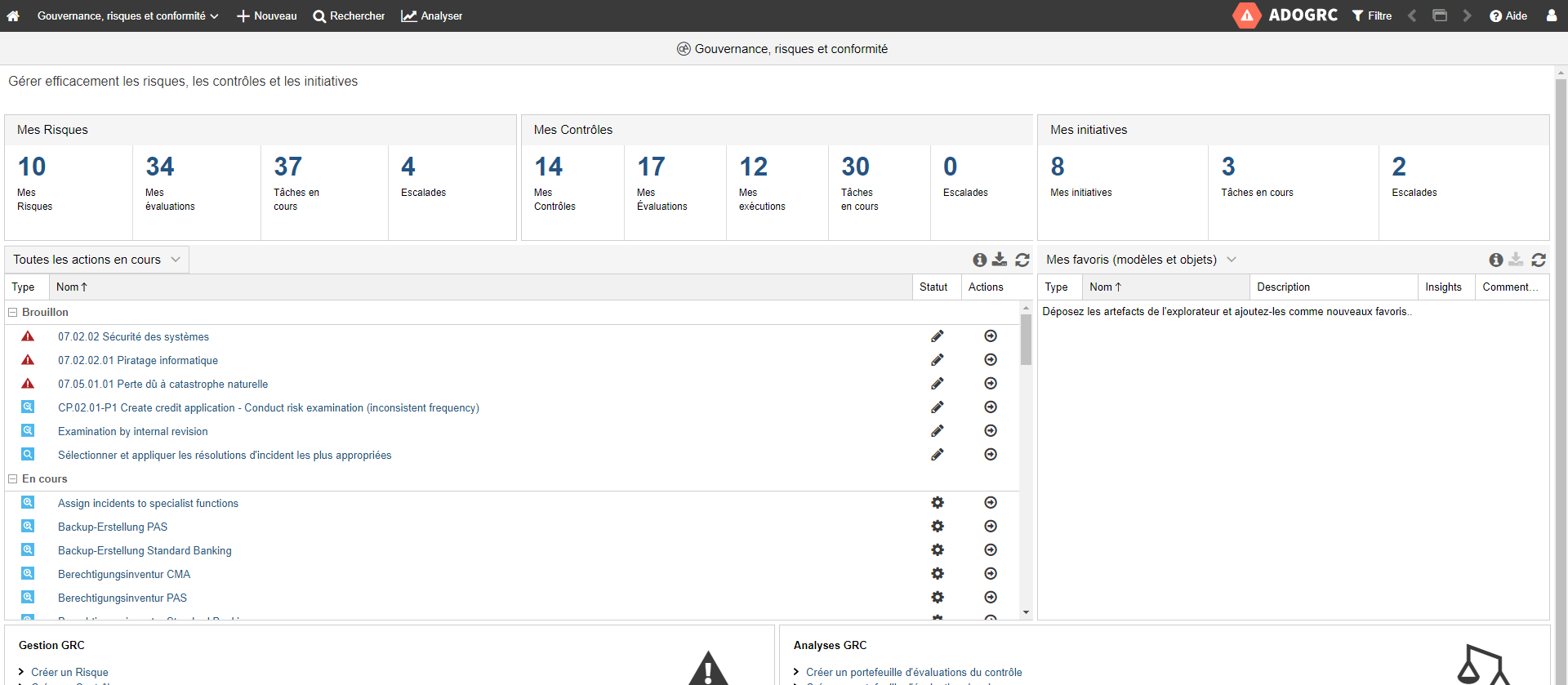Refresh the Mes favoris panel
Screen dimensions: 1568x685
point(1539,260)
